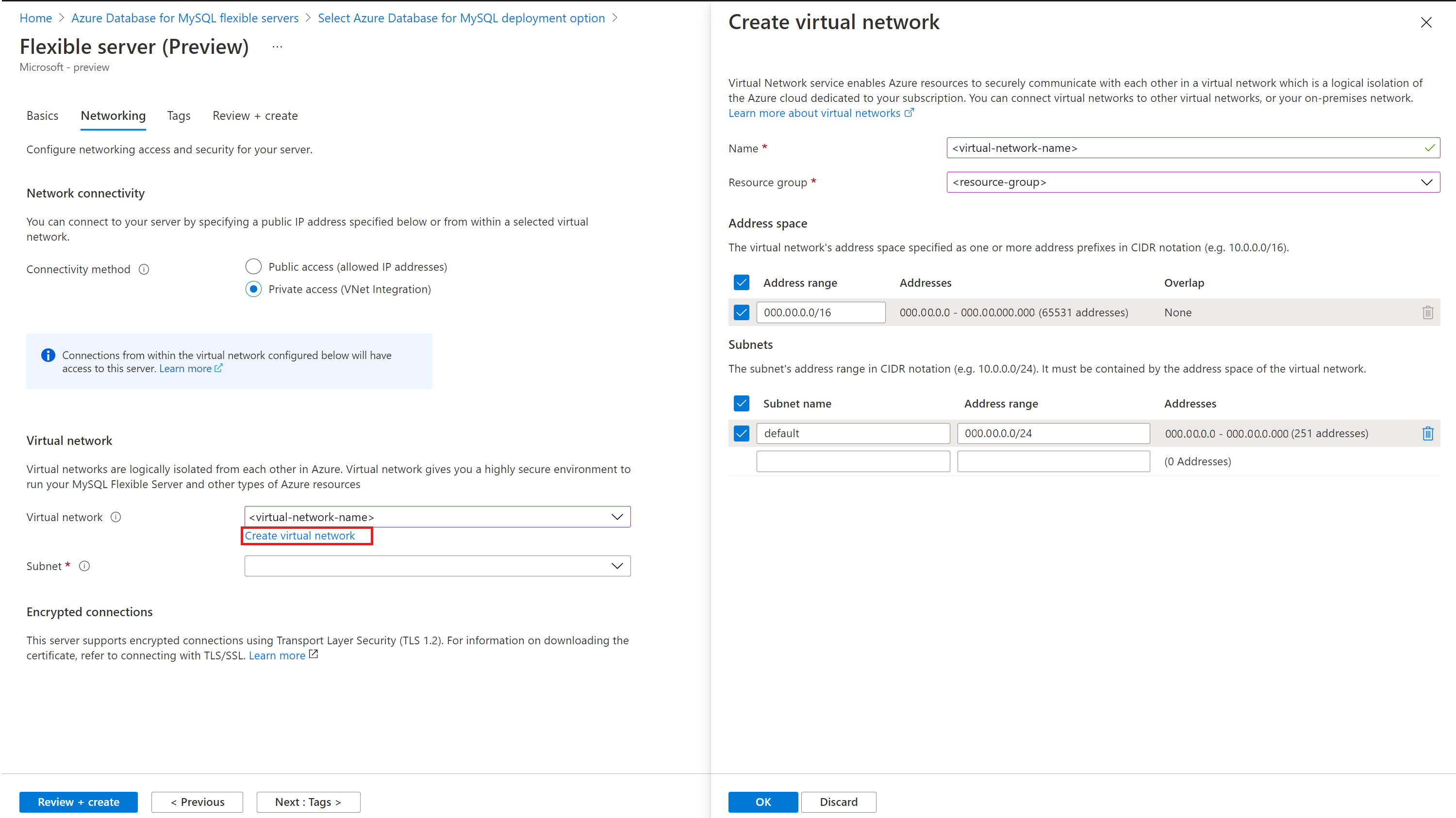Click the info icon beside Virtual network label
The width and height of the screenshot is (1456, 818).
pos(116,517)
